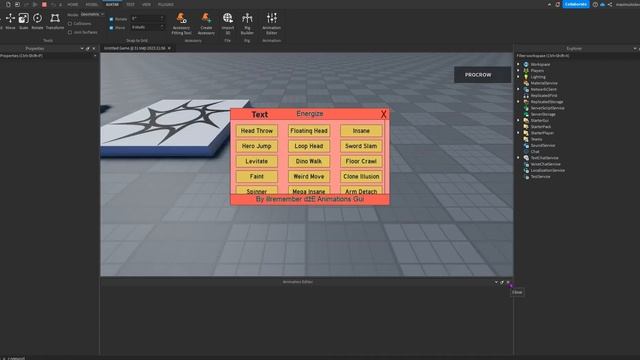640x360 pixels.
Task: Expand the Lighting tree node
Action: [518, 77]
